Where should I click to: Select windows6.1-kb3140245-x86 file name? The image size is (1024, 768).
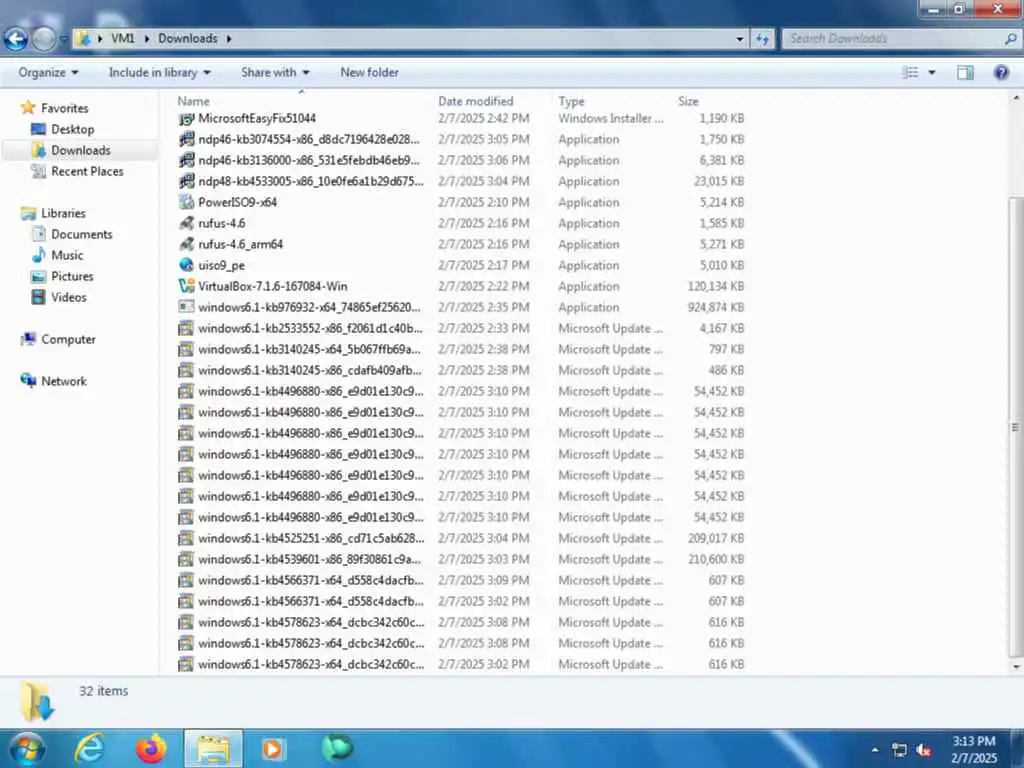310,370
